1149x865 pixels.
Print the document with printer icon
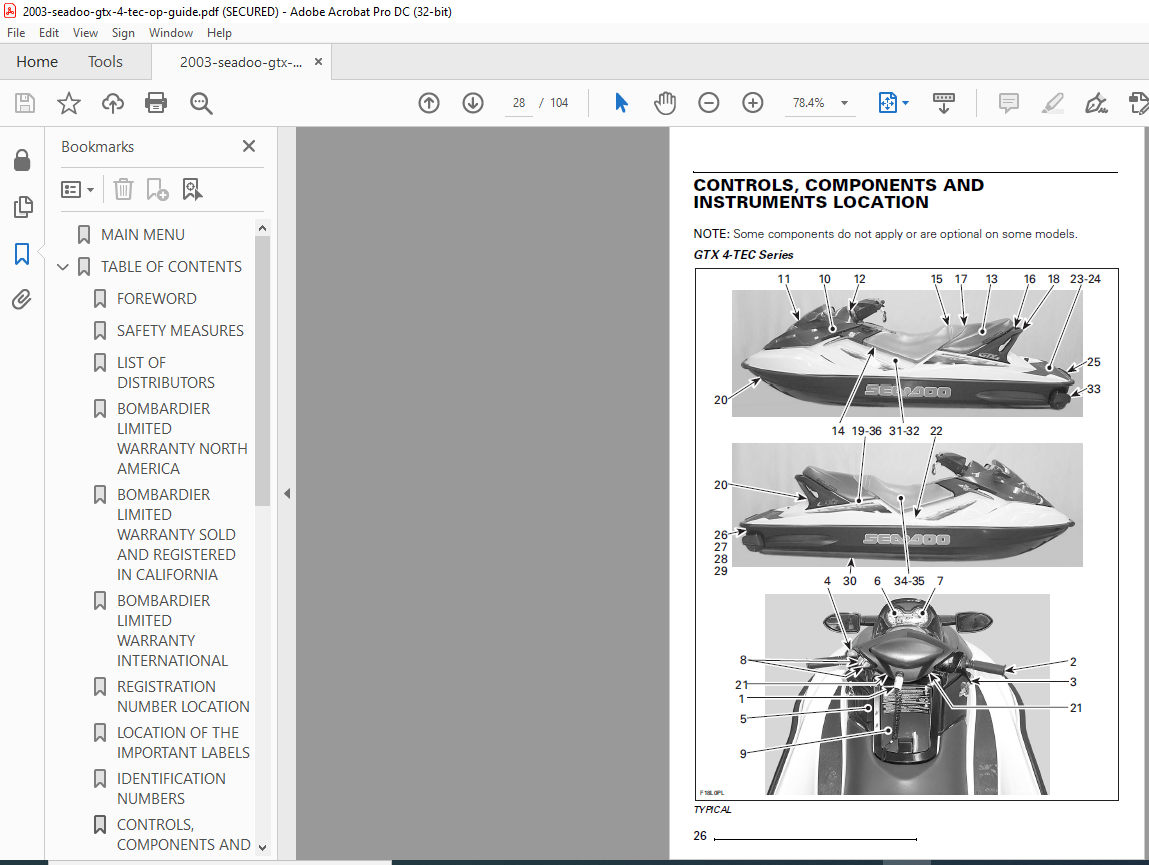156,103
